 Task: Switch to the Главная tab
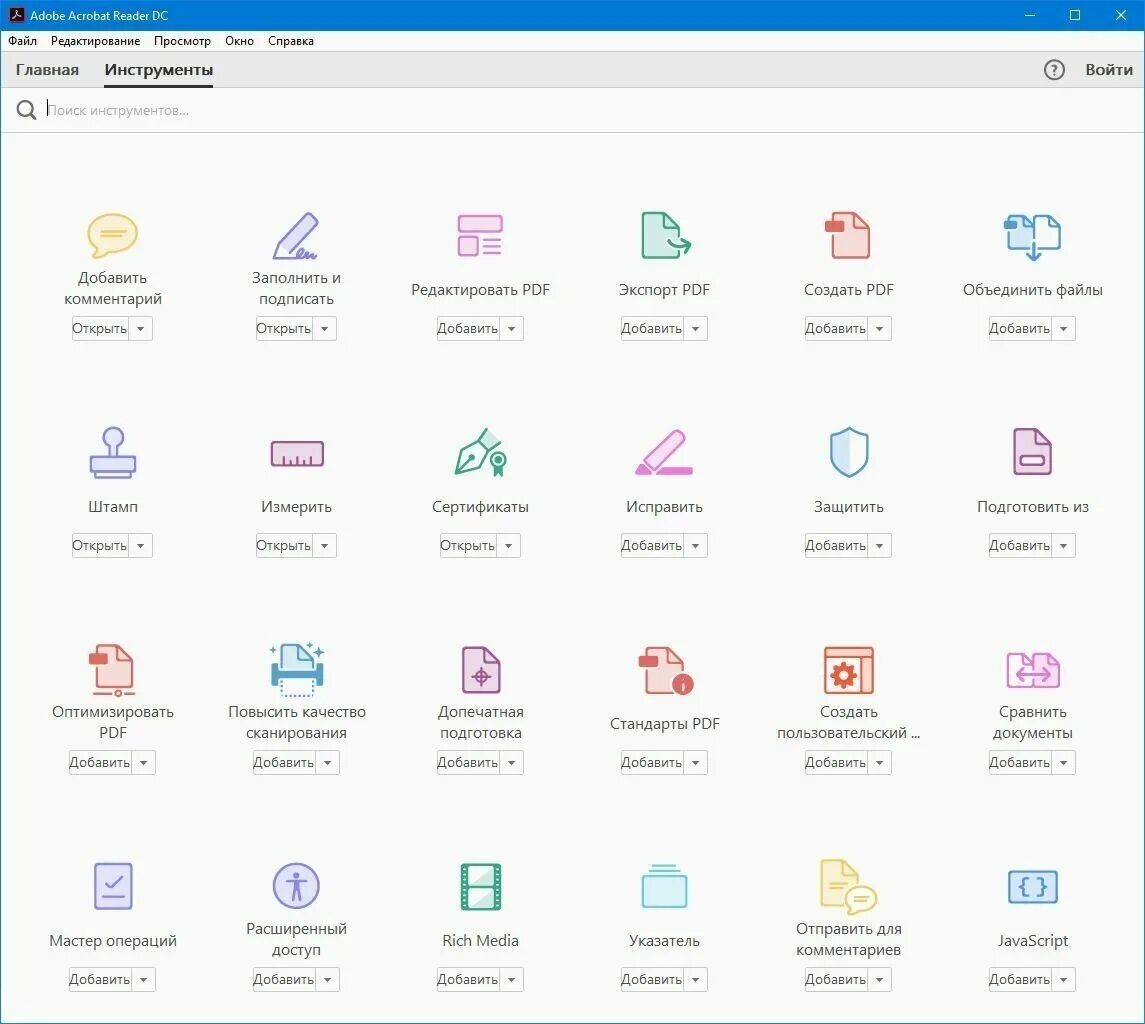pos(47,70)
